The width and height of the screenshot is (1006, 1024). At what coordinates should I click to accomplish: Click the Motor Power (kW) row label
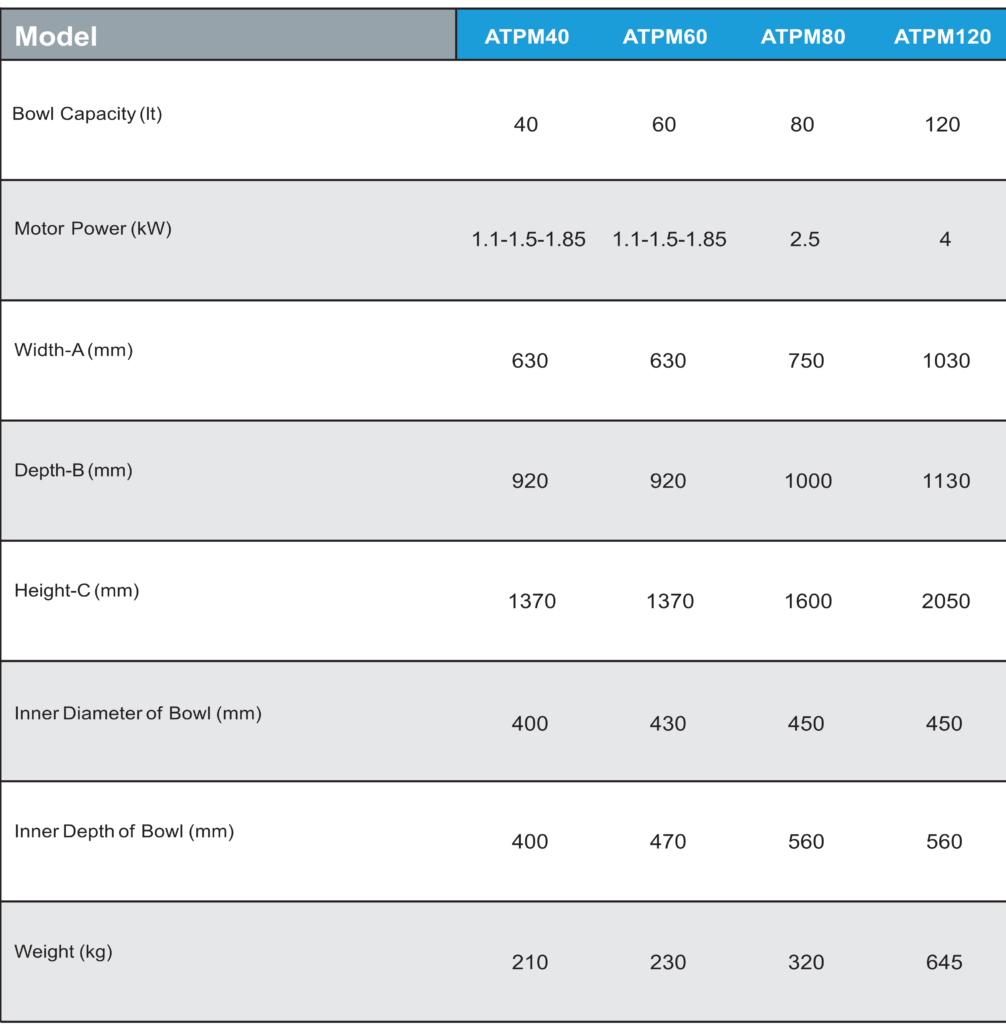coord(93,229)
